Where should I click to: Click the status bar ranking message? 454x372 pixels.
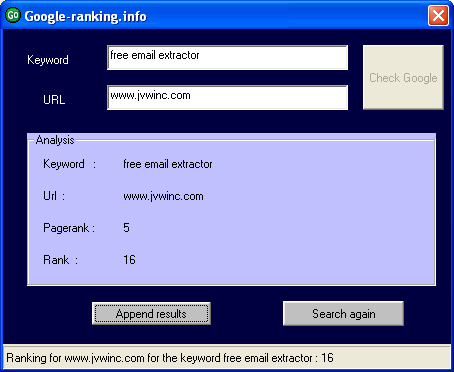coord(170,358)
